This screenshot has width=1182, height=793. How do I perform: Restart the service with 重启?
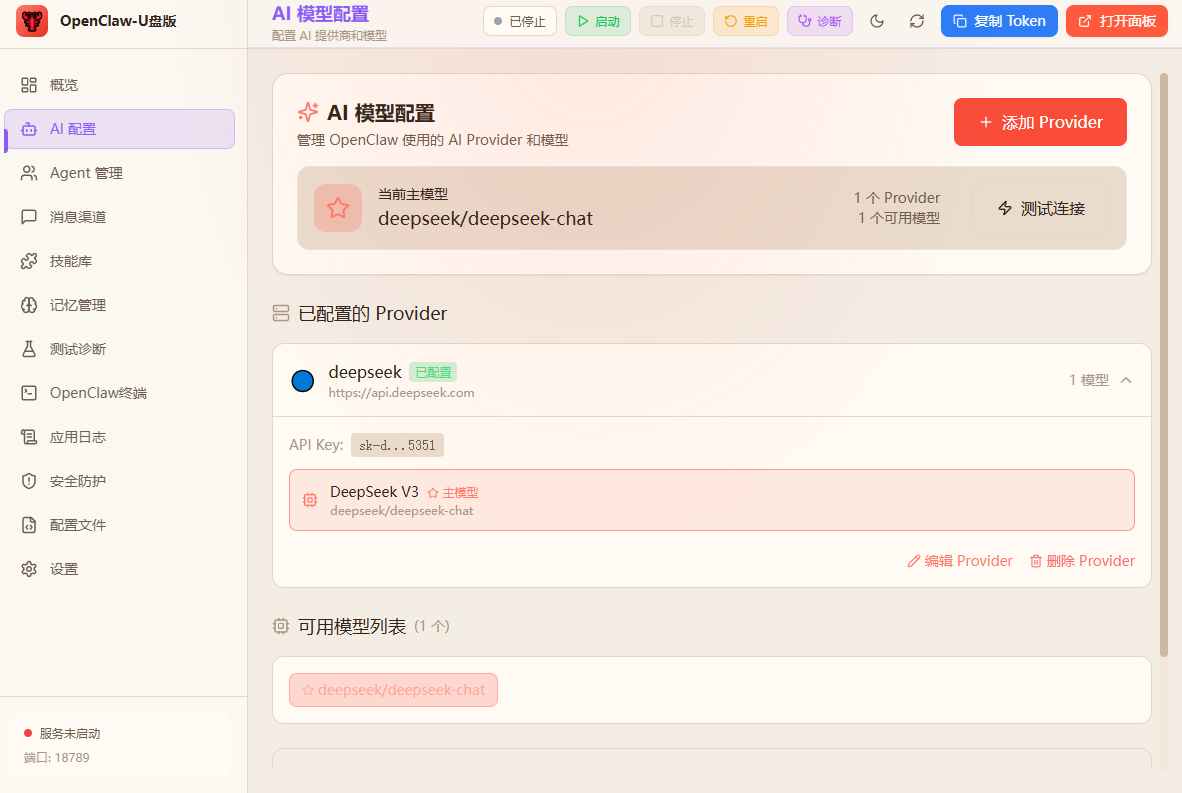746,21
